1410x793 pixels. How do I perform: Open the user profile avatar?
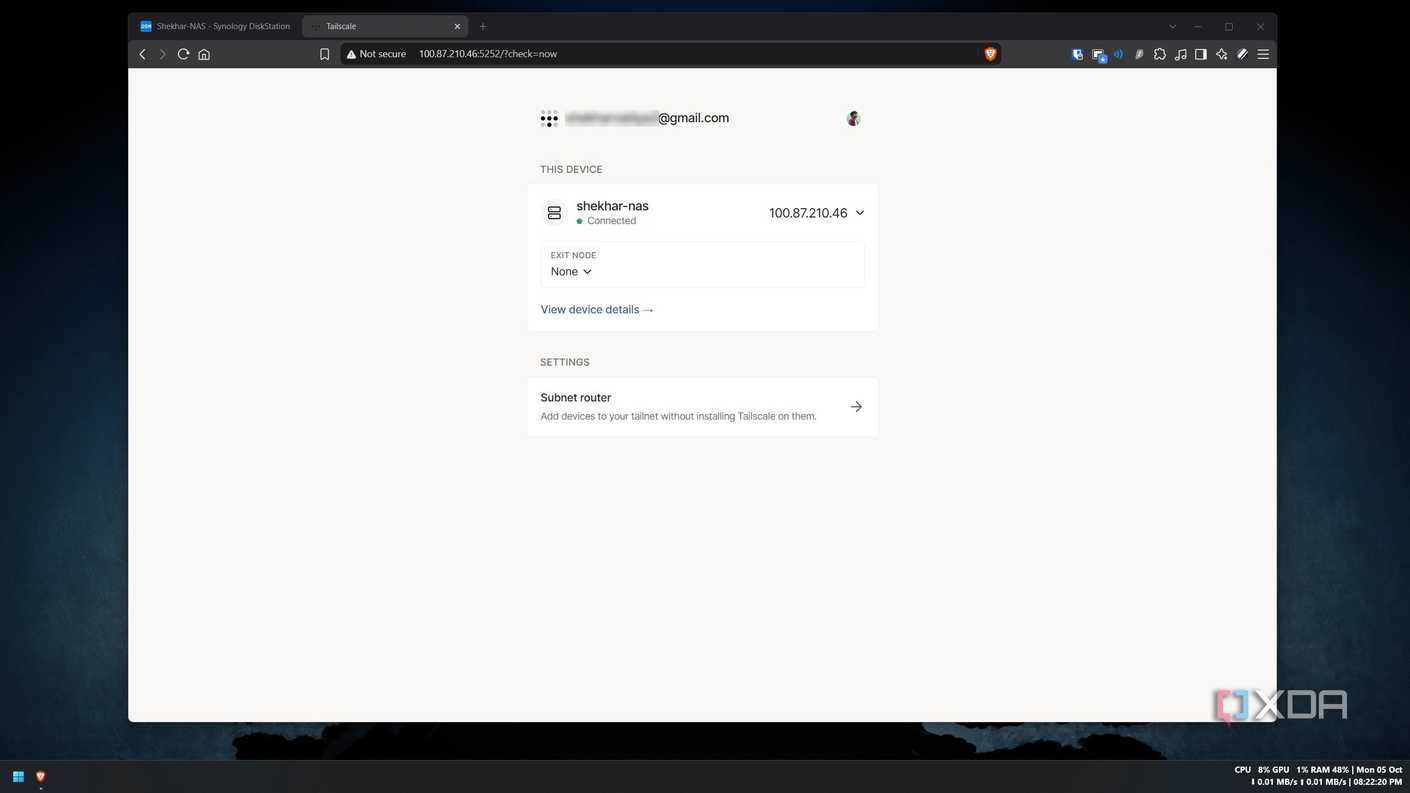point(853,118)
